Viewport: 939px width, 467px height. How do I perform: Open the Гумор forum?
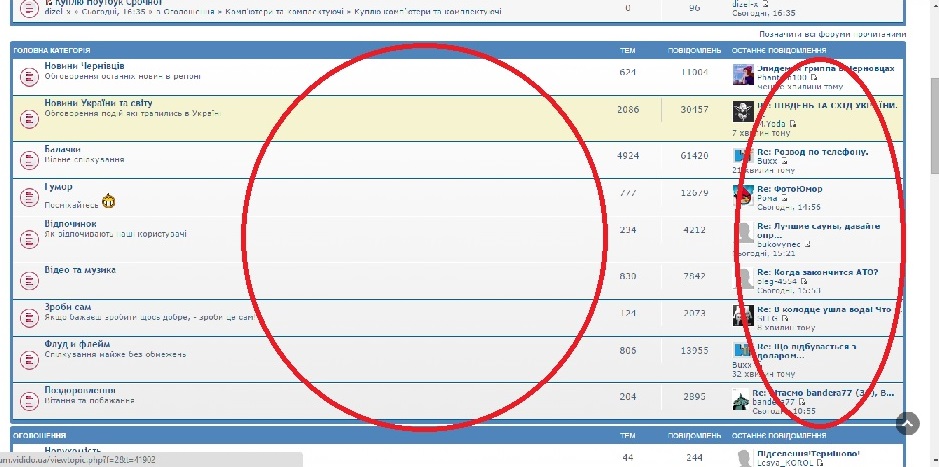[x=58, y=187]
